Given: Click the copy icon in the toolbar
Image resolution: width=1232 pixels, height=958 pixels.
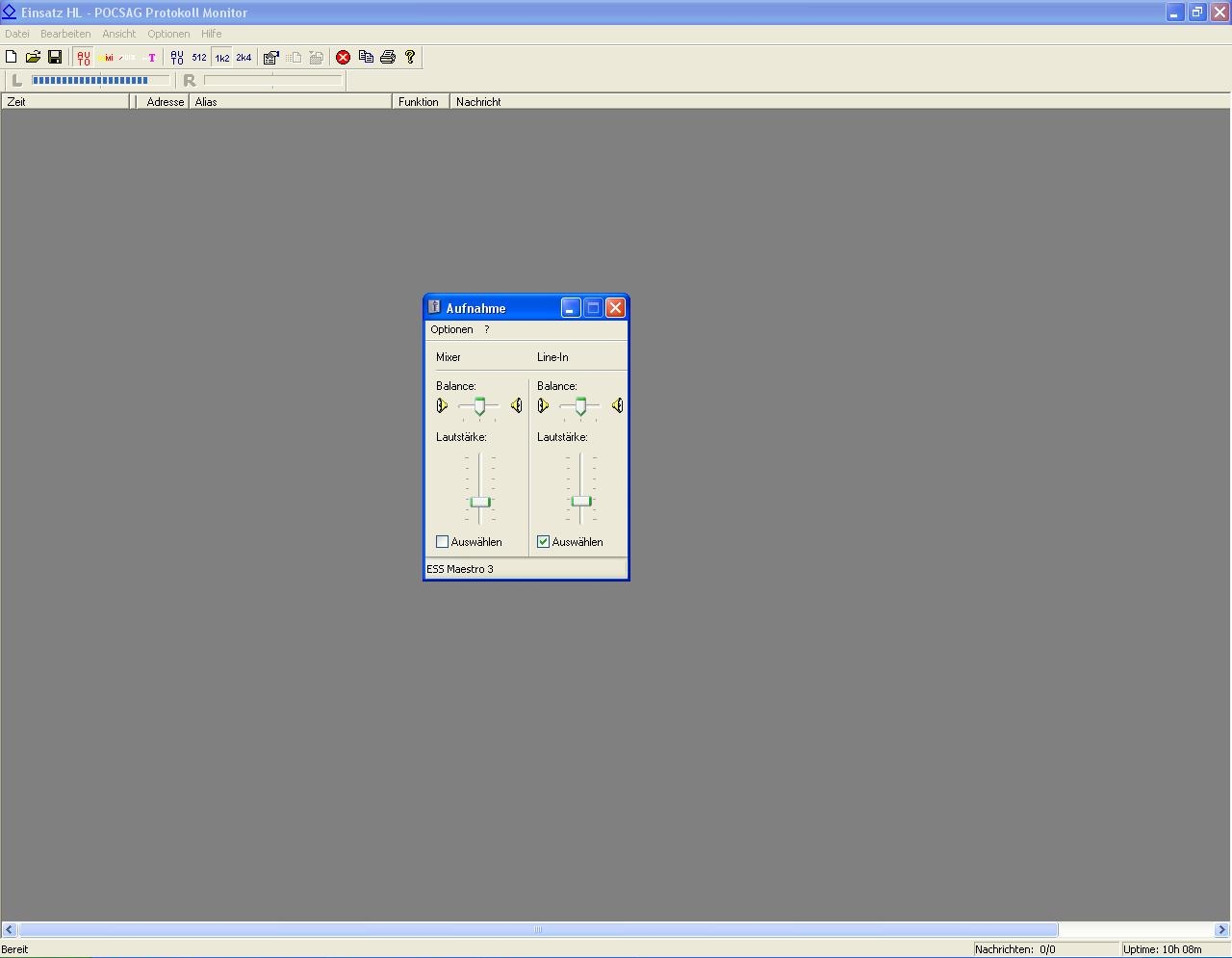Looking at the screenshot, I should click(366, 58).
